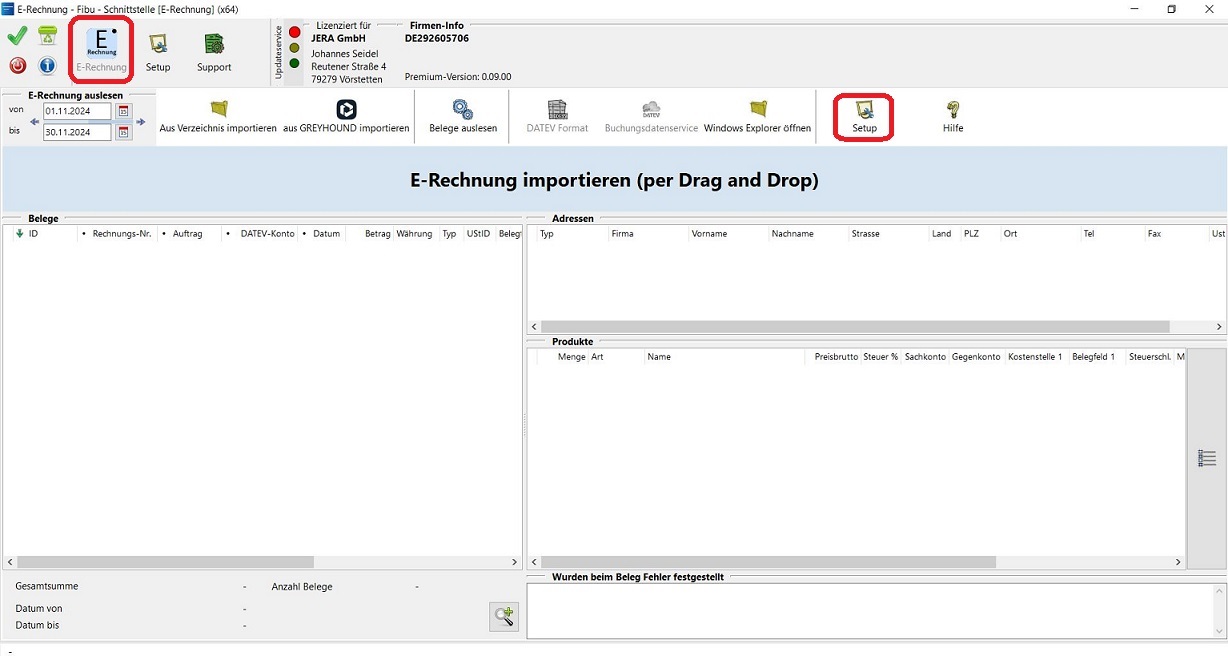Open the Hilfe help button

[953, 117]
